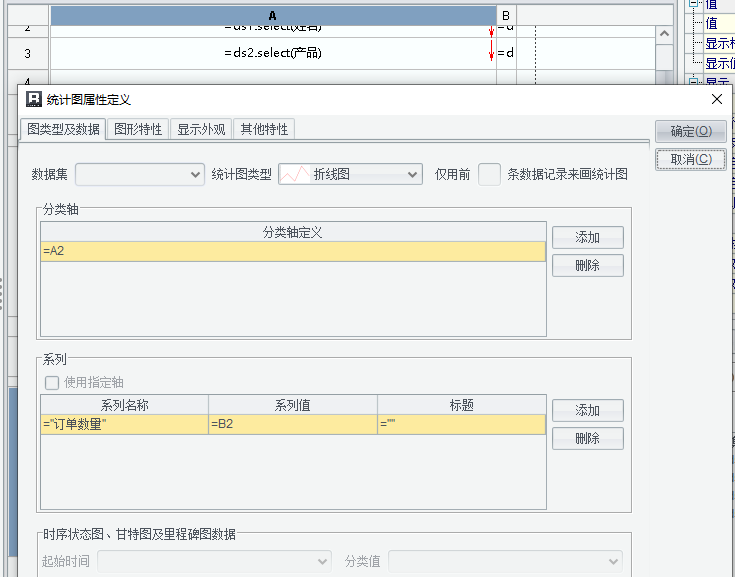
Task: Select the =A2 row in 分类轴定义
Action: 293,252
